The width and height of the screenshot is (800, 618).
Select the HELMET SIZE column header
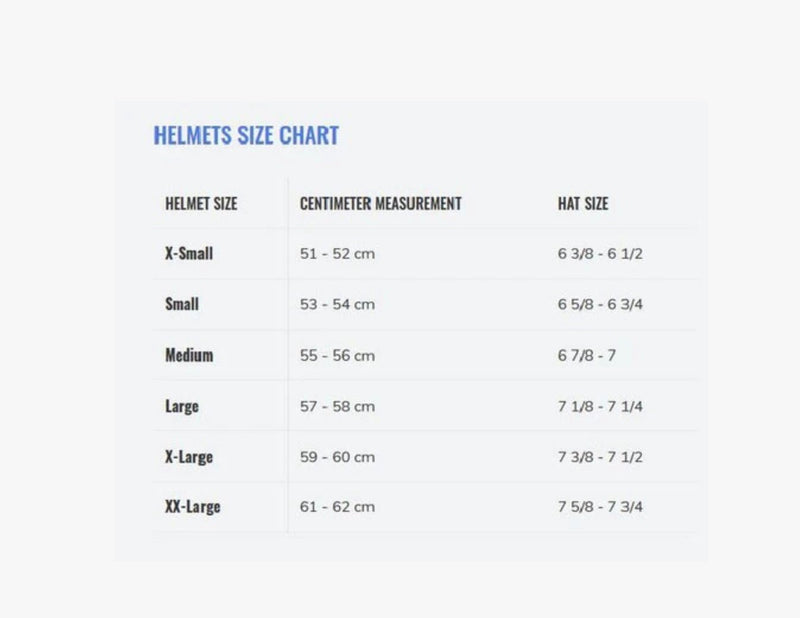pyautogui.click(x=201, y=204)
